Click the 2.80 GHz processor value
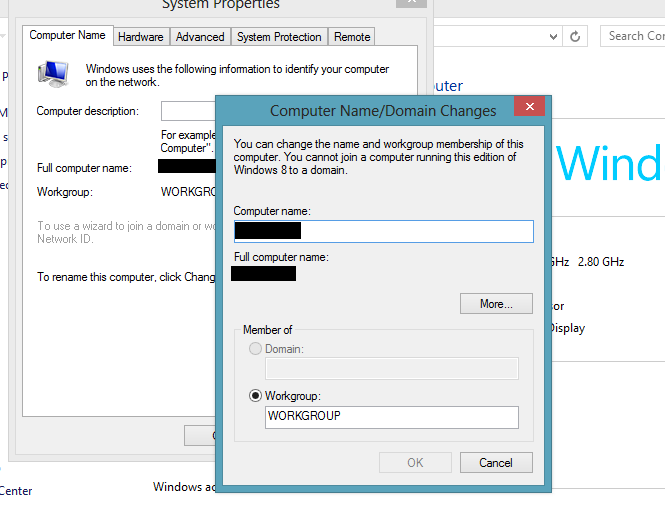This screenshot has width=665, height=506. pos(601,262)
